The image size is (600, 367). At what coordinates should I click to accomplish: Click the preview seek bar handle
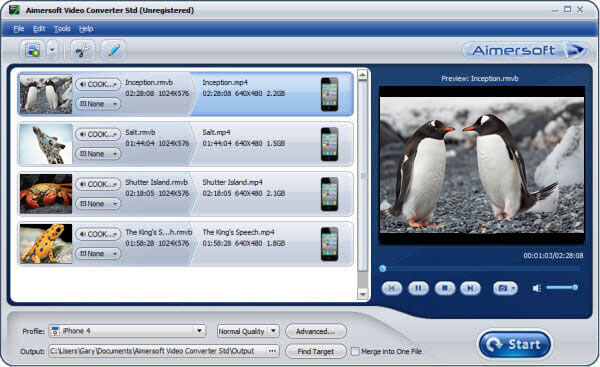(382, 269)
